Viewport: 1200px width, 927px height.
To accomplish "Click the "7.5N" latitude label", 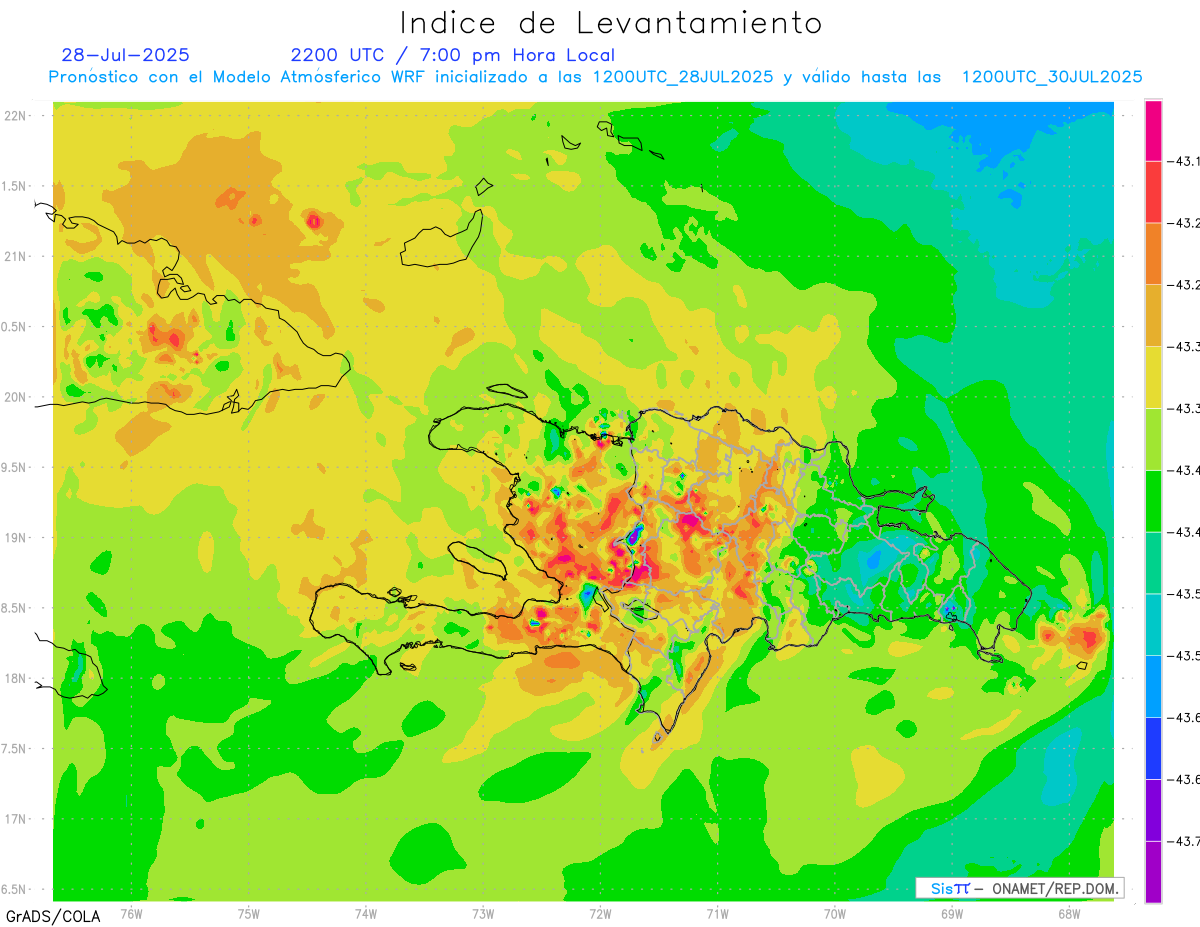I will pos(15,749).
